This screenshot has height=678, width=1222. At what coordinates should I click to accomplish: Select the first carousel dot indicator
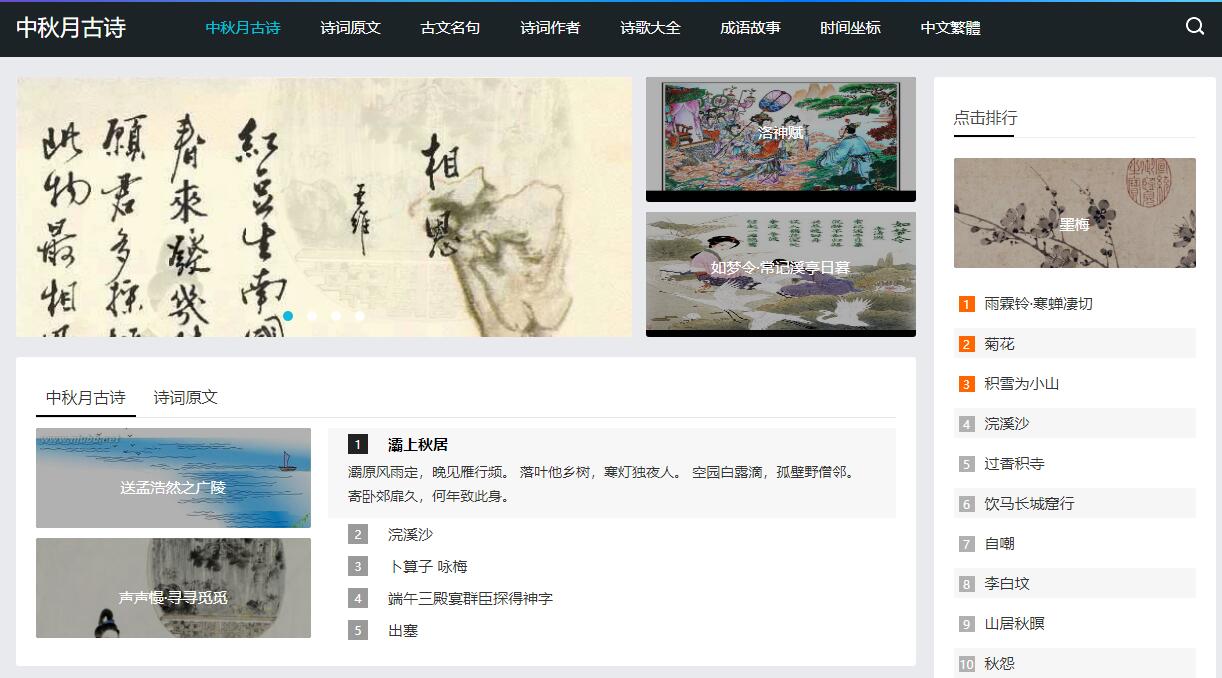pos(288,316)
